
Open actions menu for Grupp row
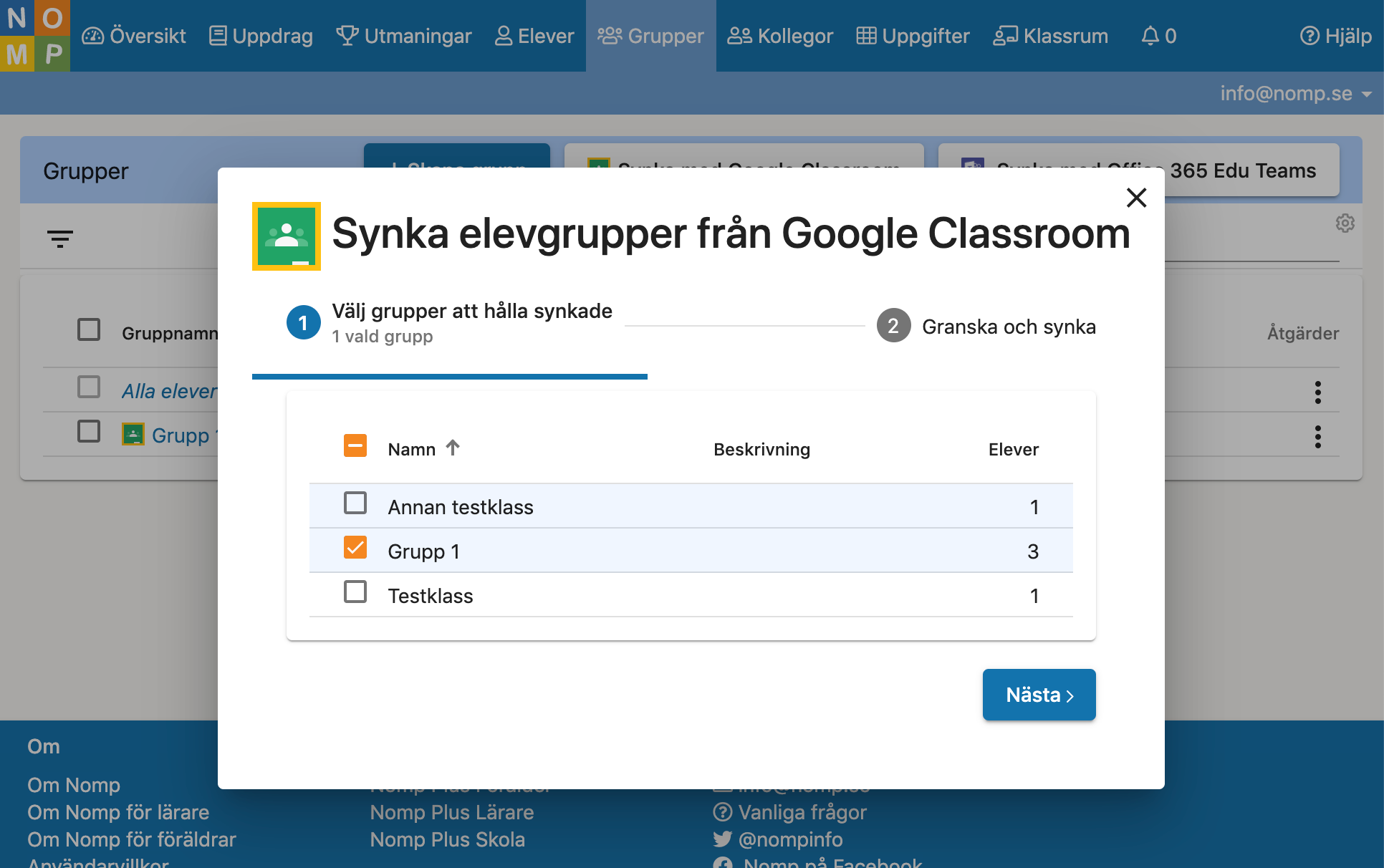click(x=1317, y=436)
